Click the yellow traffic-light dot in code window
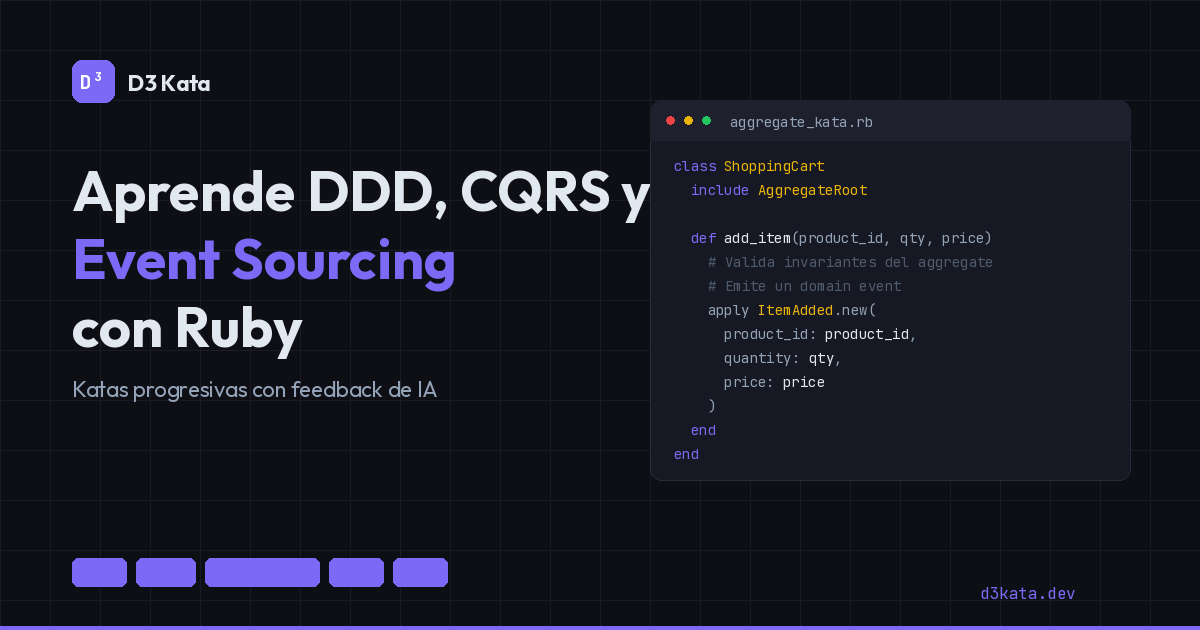This screenshot has width=1200, height=630. coord(688,121)
